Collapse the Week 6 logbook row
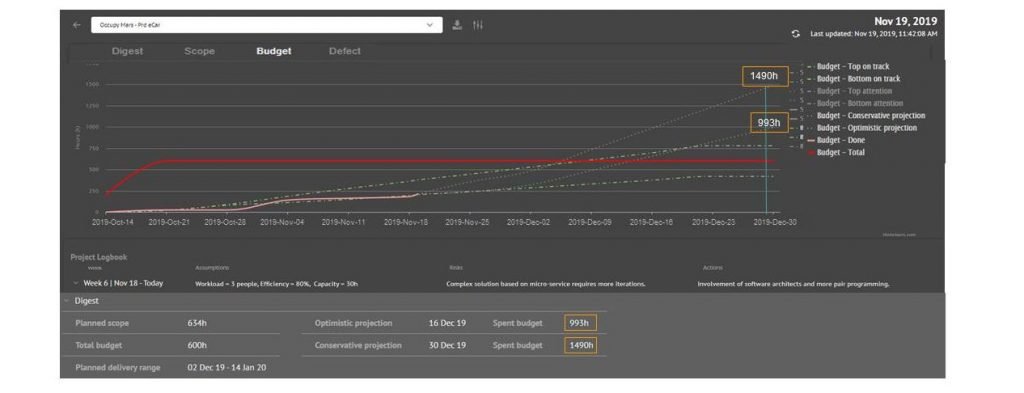The width and height of the screenshot is (1024, 393). click(76, 284)
